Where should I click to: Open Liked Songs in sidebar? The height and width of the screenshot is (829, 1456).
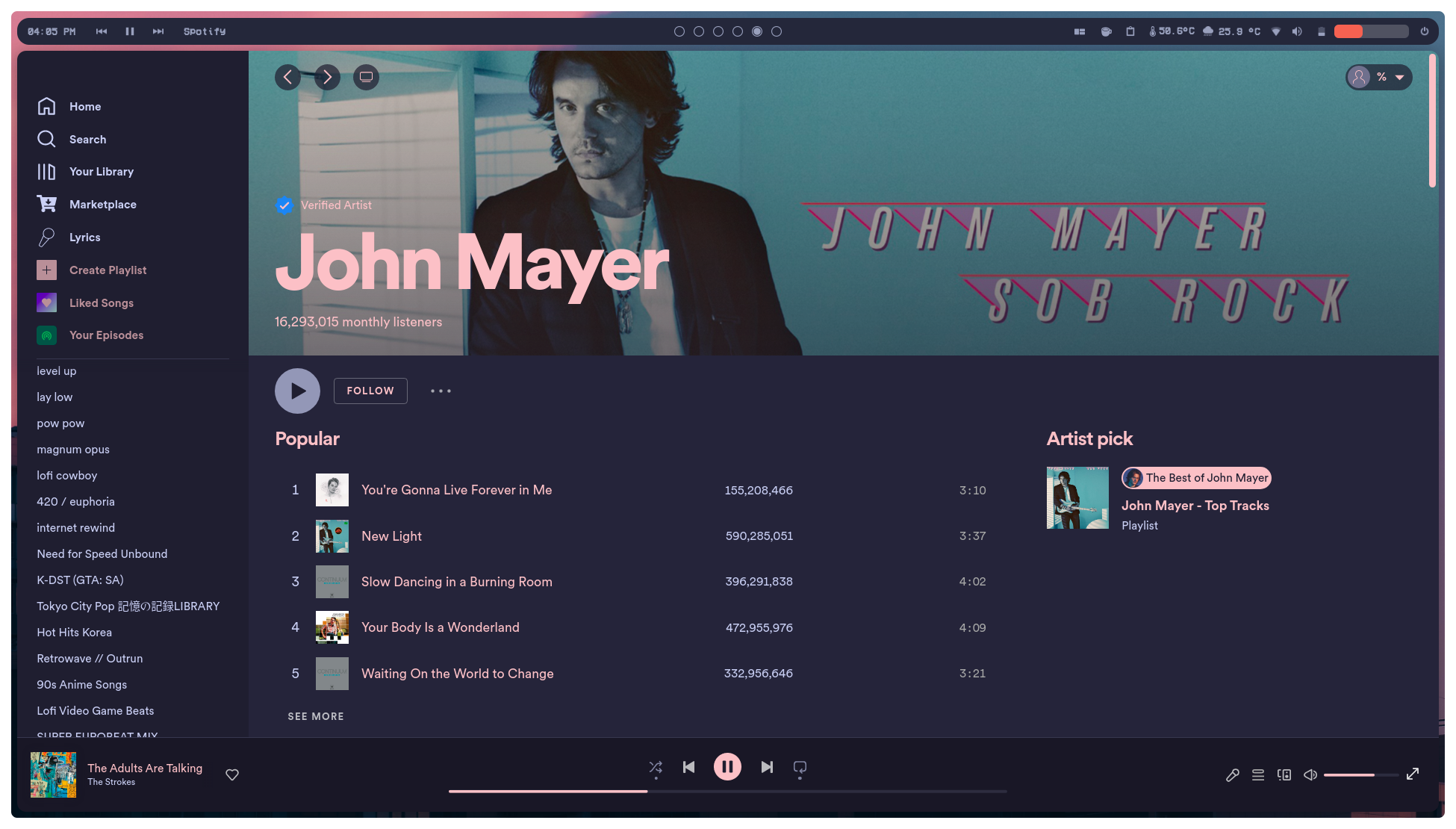point(101,302)
